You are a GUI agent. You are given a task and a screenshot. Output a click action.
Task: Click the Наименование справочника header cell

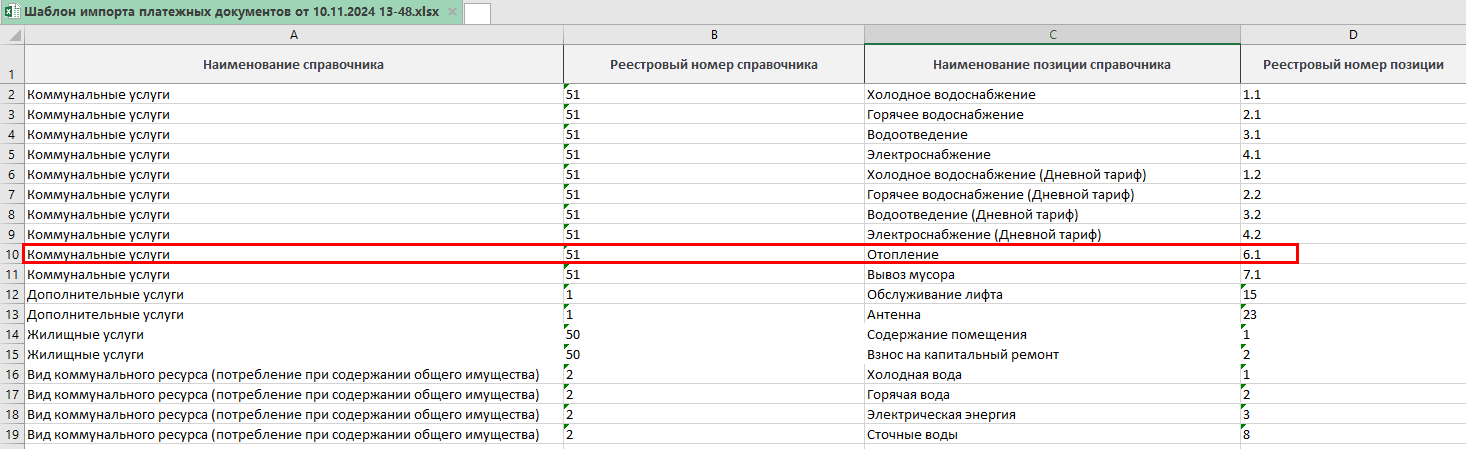click(x=293, y=65)
